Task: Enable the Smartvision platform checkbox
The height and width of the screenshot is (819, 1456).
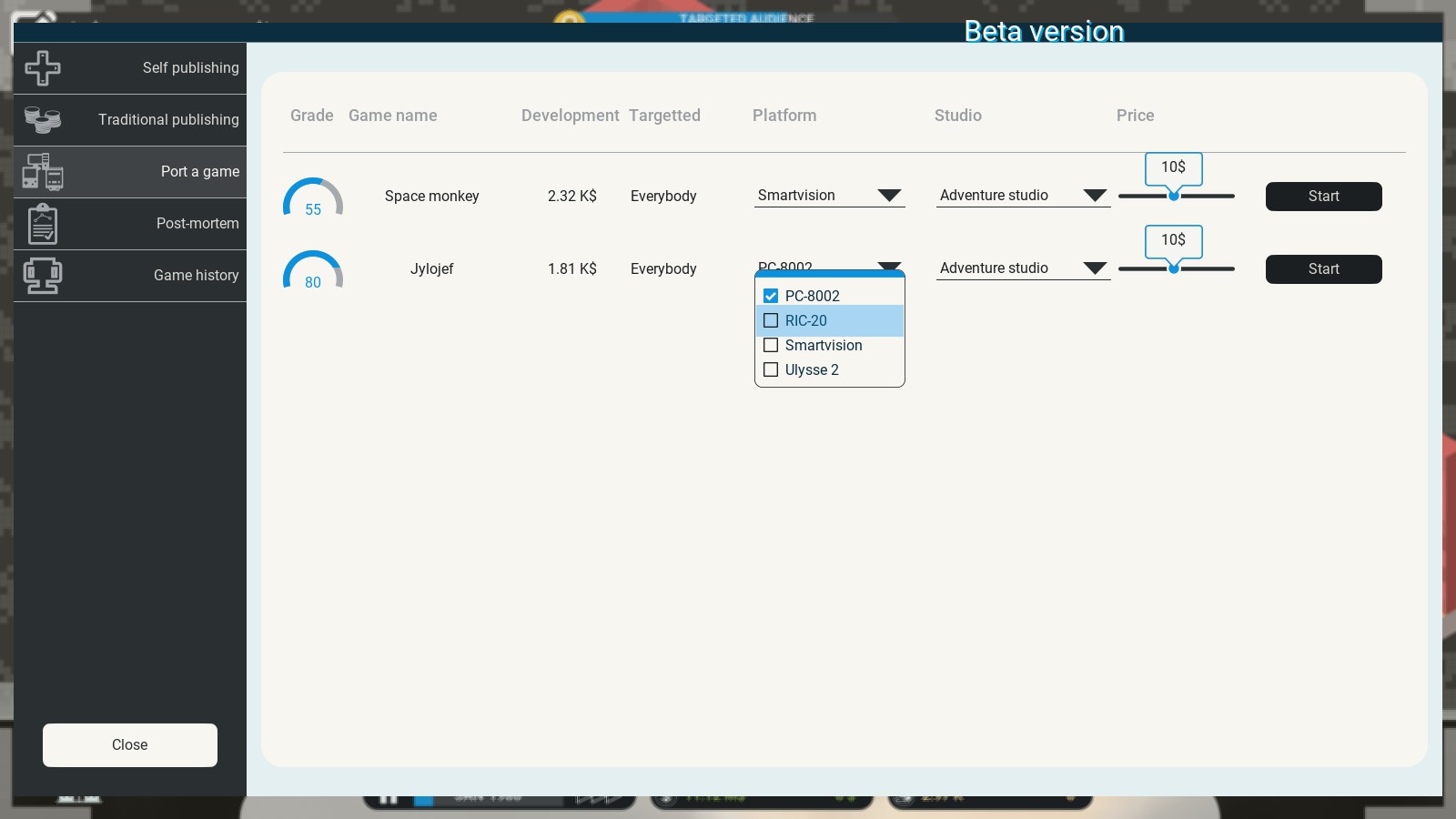Action: (x=771, y=345)
